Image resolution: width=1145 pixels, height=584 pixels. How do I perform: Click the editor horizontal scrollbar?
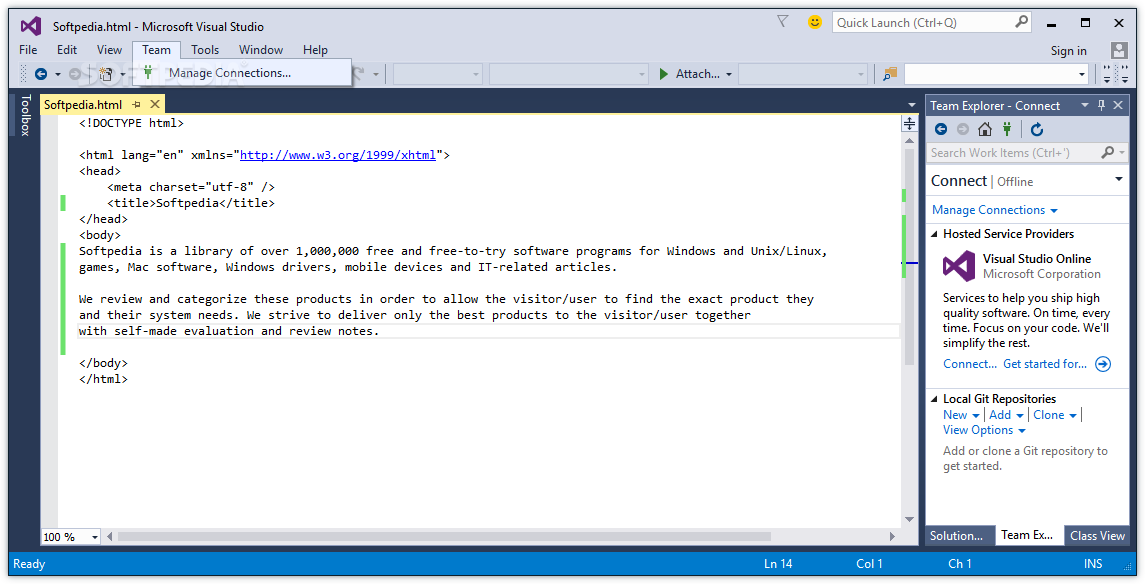(x=444, y=537)
